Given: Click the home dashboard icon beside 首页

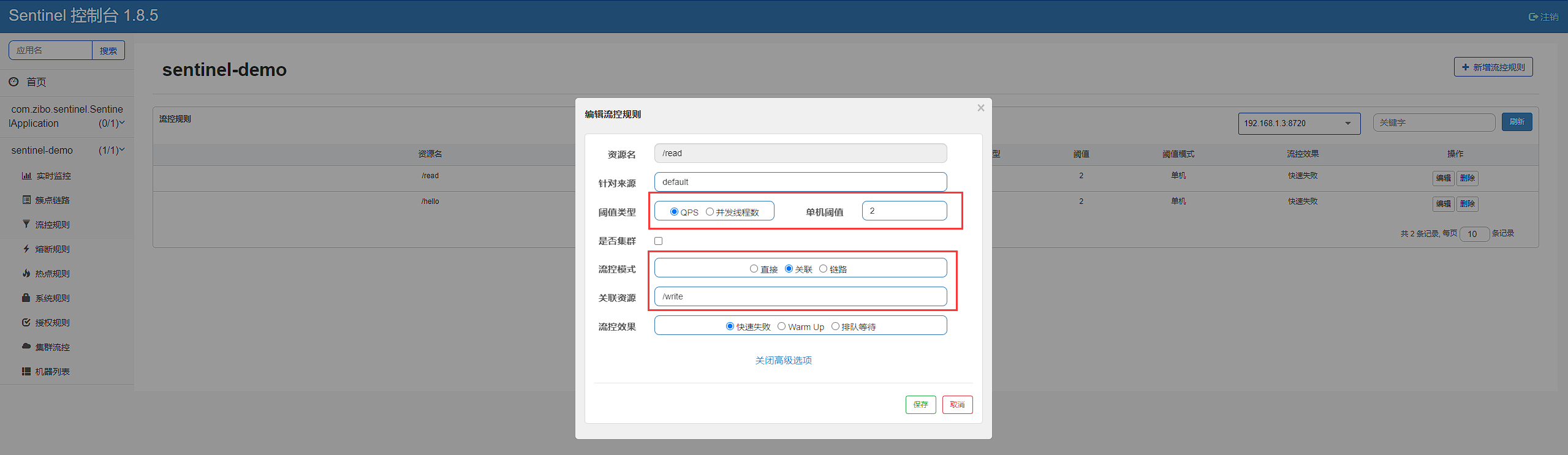Looking at the screenshot, I should click(13, 81).
